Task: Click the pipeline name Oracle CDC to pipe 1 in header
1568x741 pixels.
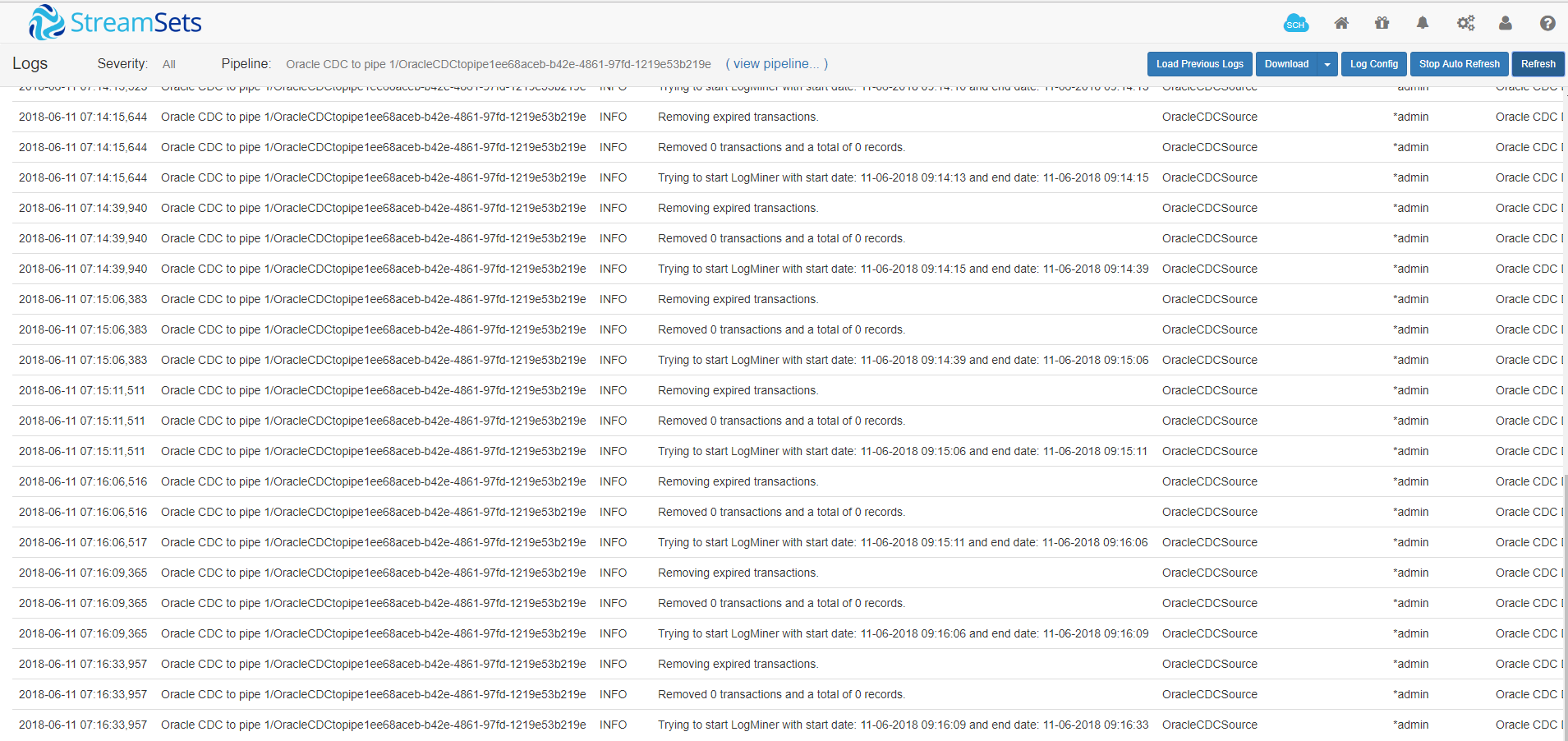Action: [x=499, y=64]
